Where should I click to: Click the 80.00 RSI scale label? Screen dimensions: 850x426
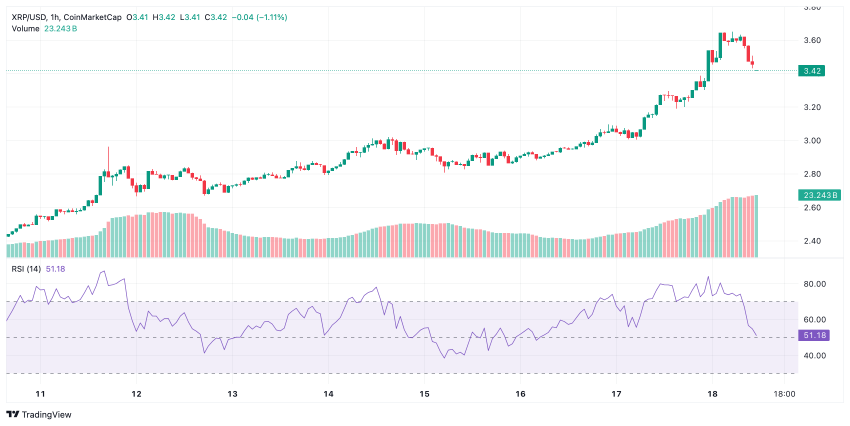[812, 284]
